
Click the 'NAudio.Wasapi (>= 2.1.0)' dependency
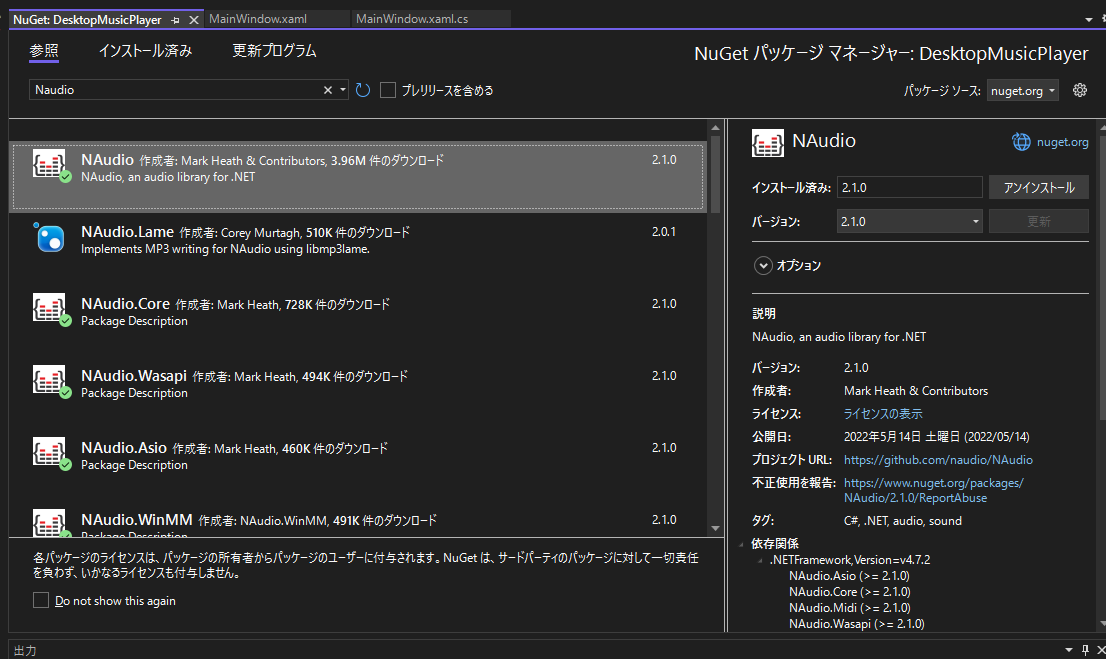coord(857,624)
